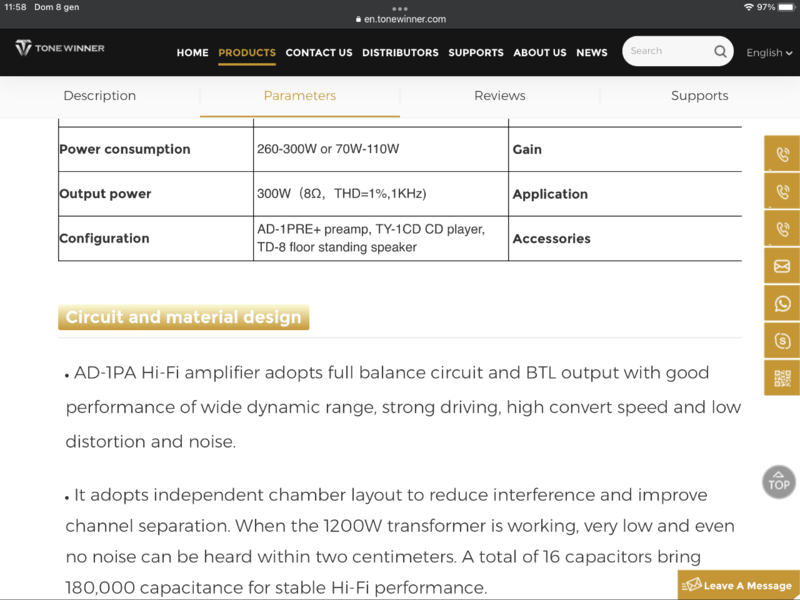Switch to the Description tab
Screen dimensions: 800x600
(x=100, y=96)
